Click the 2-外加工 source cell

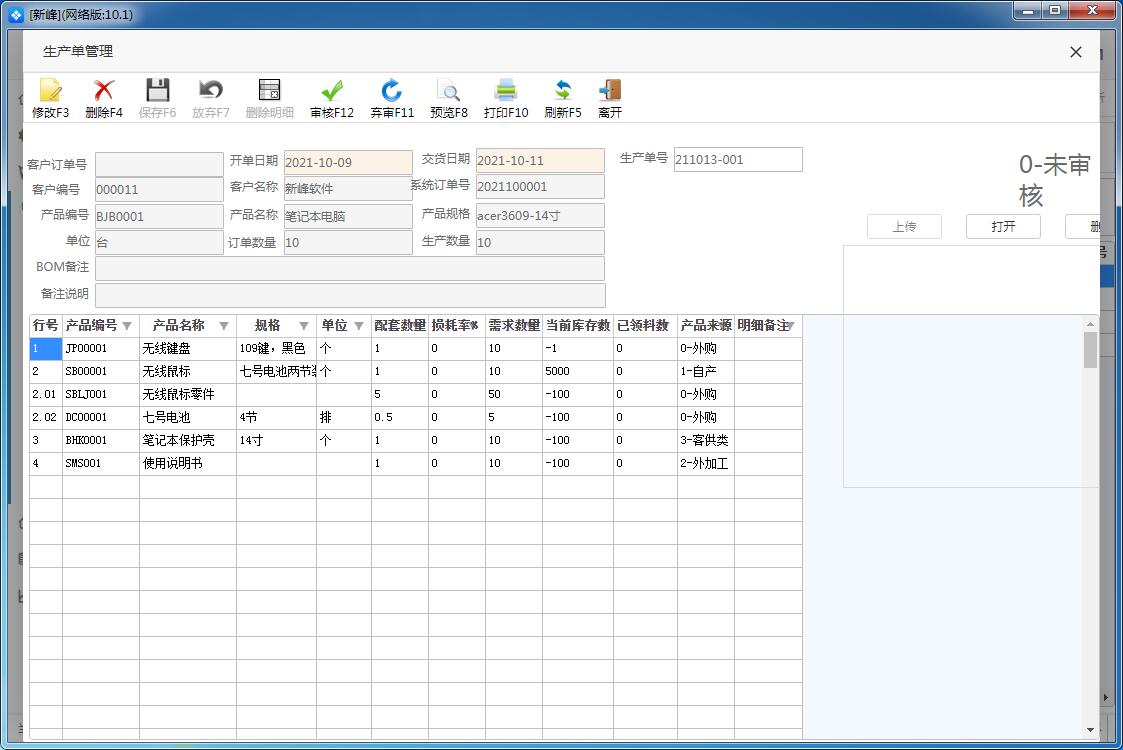pyautogui.click(x=705, y=463)
